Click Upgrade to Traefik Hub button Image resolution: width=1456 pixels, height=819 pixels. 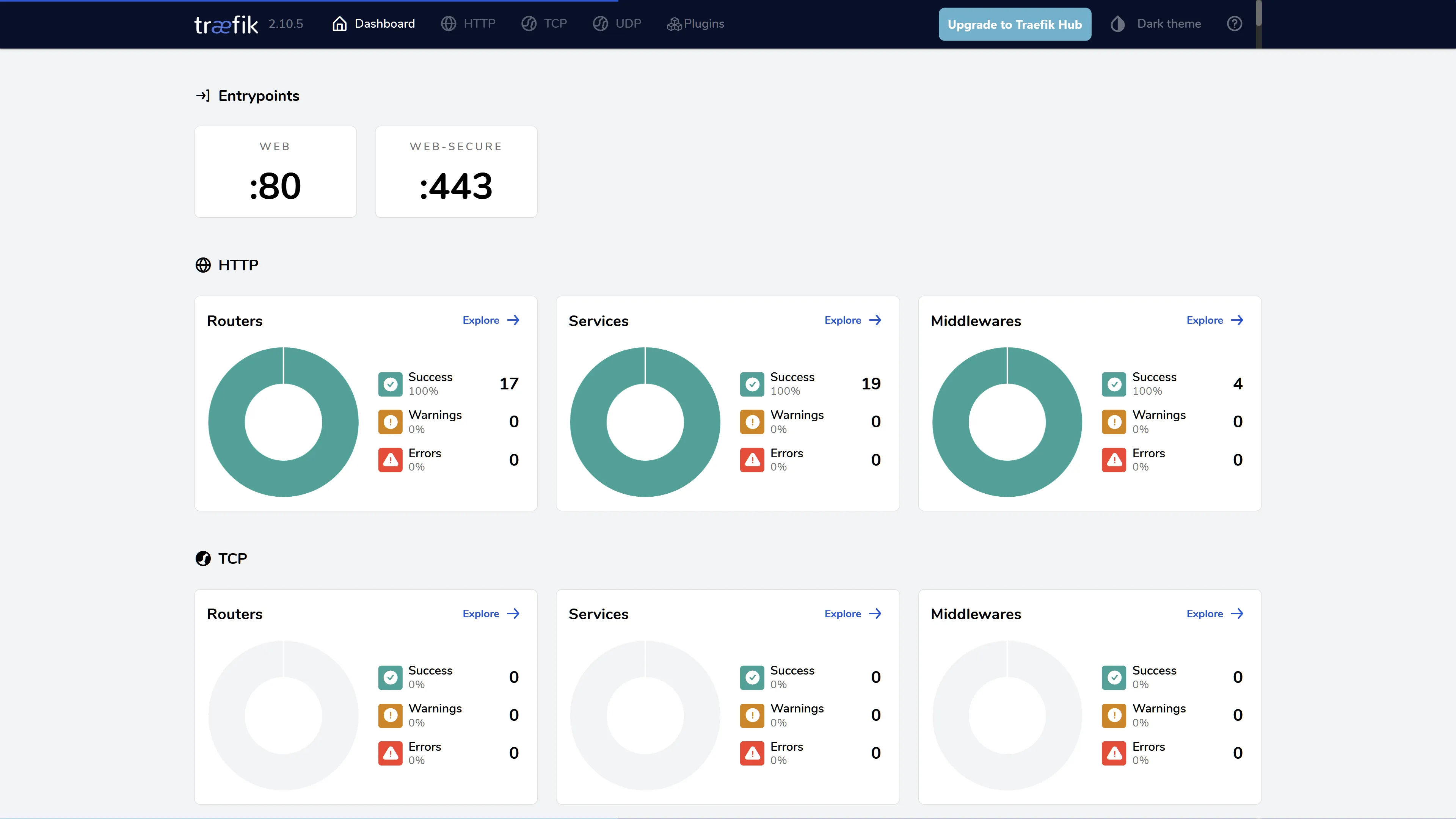1015,24
